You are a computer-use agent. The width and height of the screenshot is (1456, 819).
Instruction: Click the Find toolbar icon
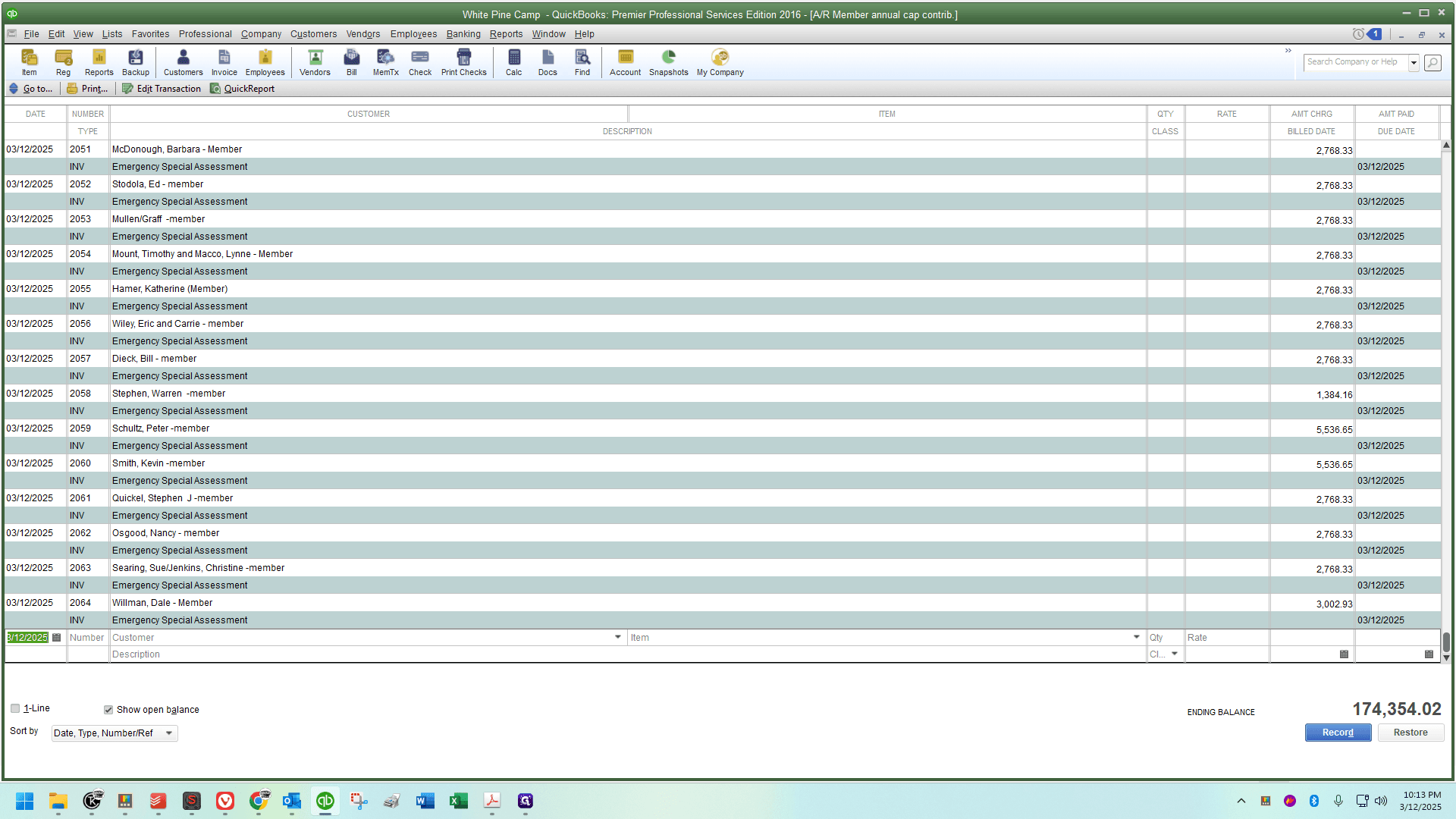tap(582, 62)
